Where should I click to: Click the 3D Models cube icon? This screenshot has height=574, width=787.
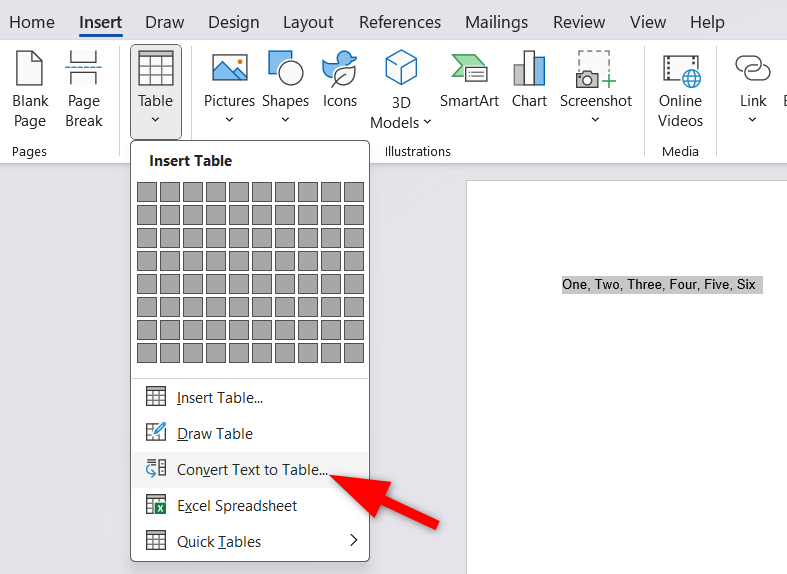[401, 67]
